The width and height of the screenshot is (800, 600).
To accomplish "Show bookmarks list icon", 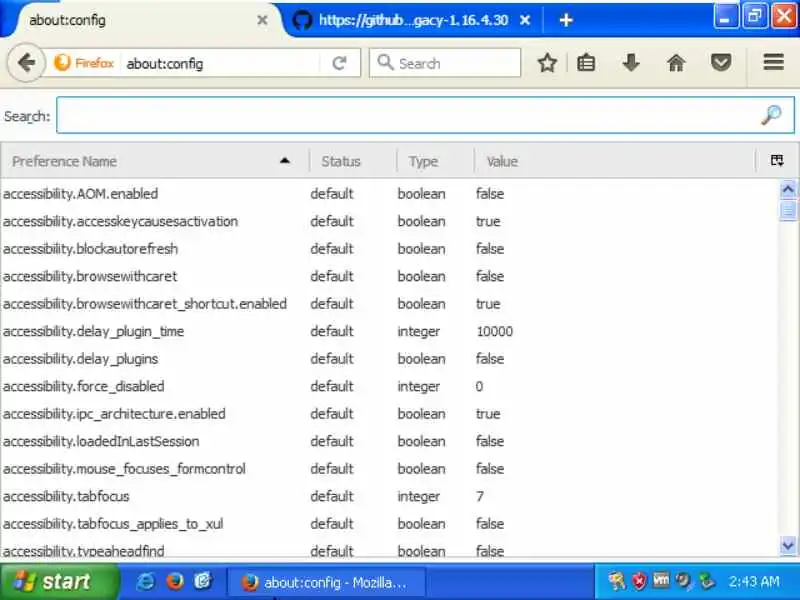I will (x=586, y=63).
